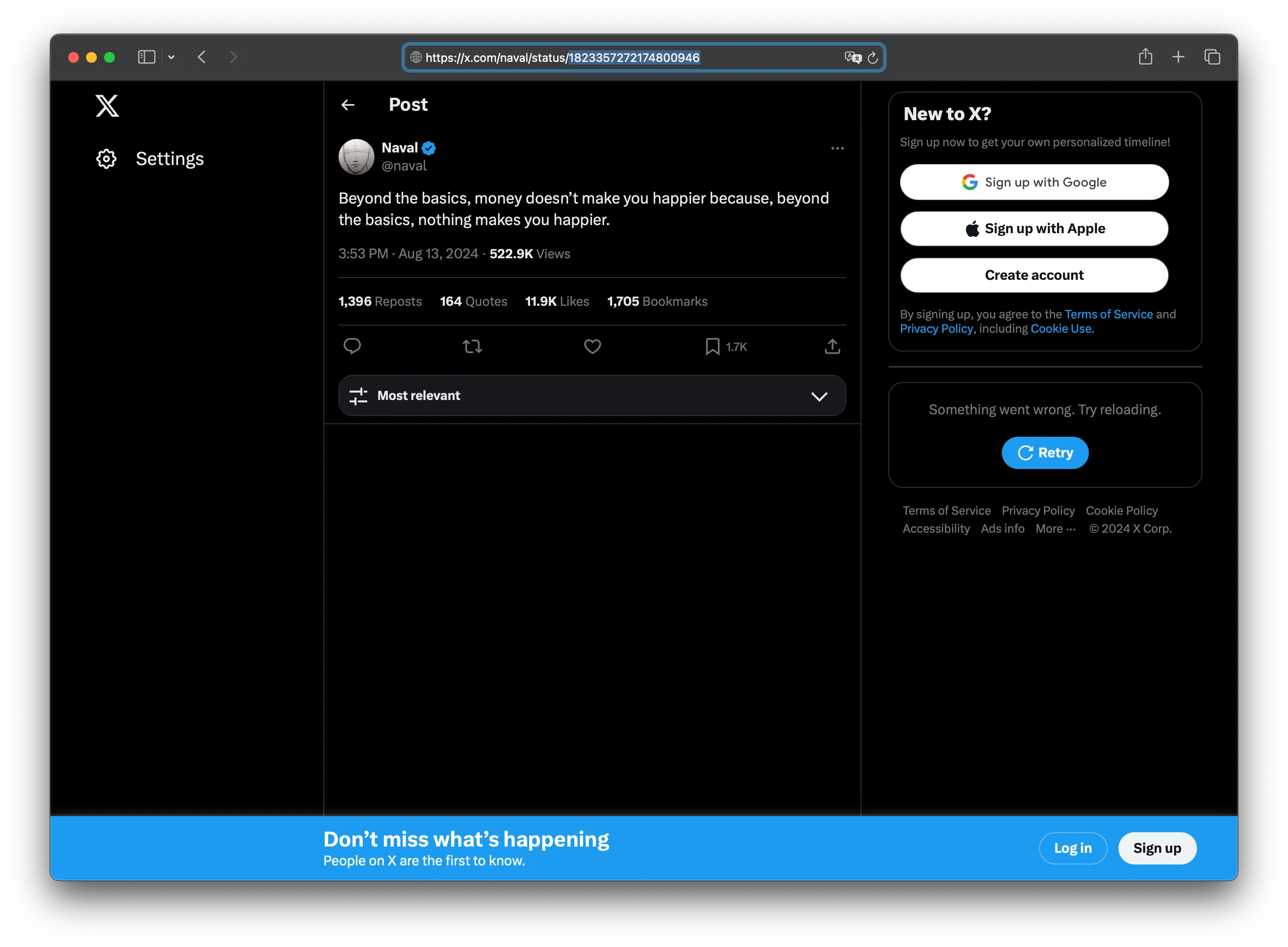Click the Safari sidebar toggle icon
The width and height of the screenshot is (1288, 947).
(147, 57)
